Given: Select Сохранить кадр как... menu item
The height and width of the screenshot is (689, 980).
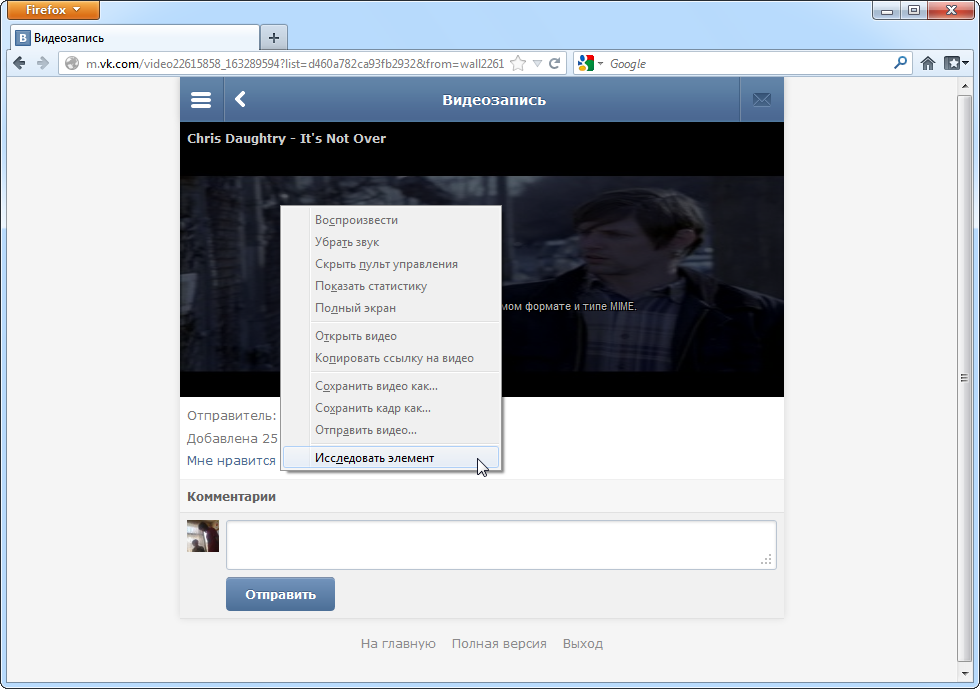Looking at the screenshot, I should [391, 408].
